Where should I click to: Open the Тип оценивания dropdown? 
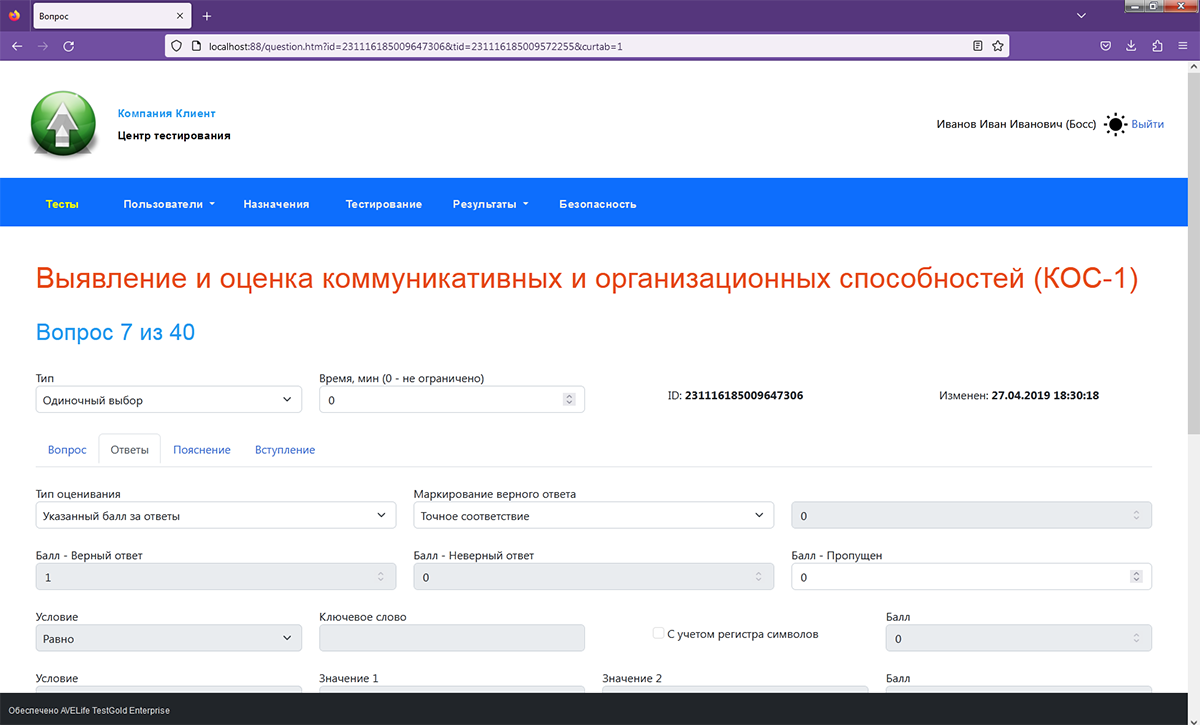215,514
